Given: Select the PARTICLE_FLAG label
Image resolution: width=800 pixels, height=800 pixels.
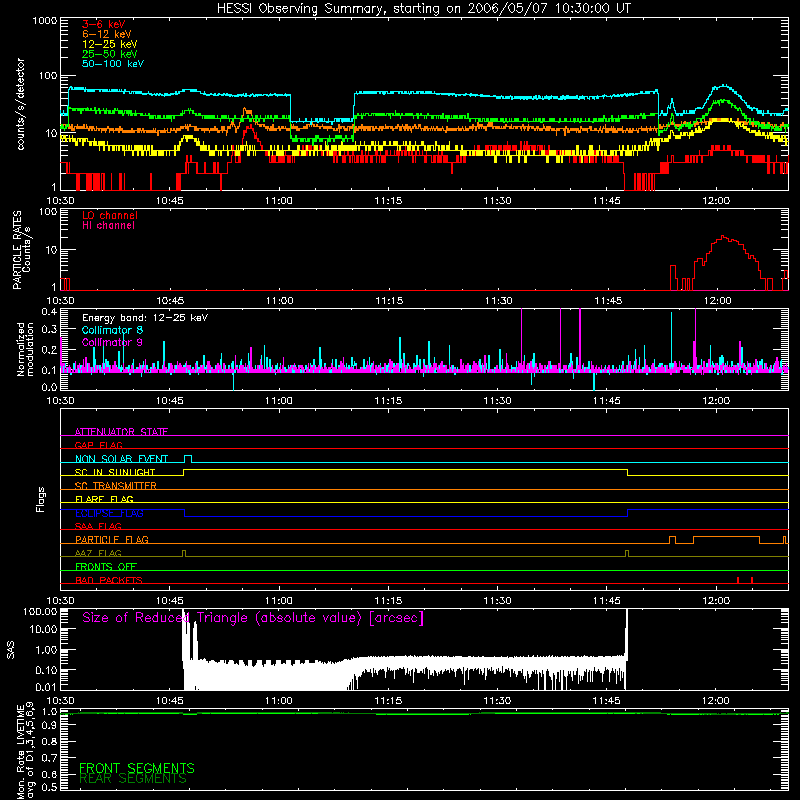Looking at the screenshot, I should tap(112, 540).
